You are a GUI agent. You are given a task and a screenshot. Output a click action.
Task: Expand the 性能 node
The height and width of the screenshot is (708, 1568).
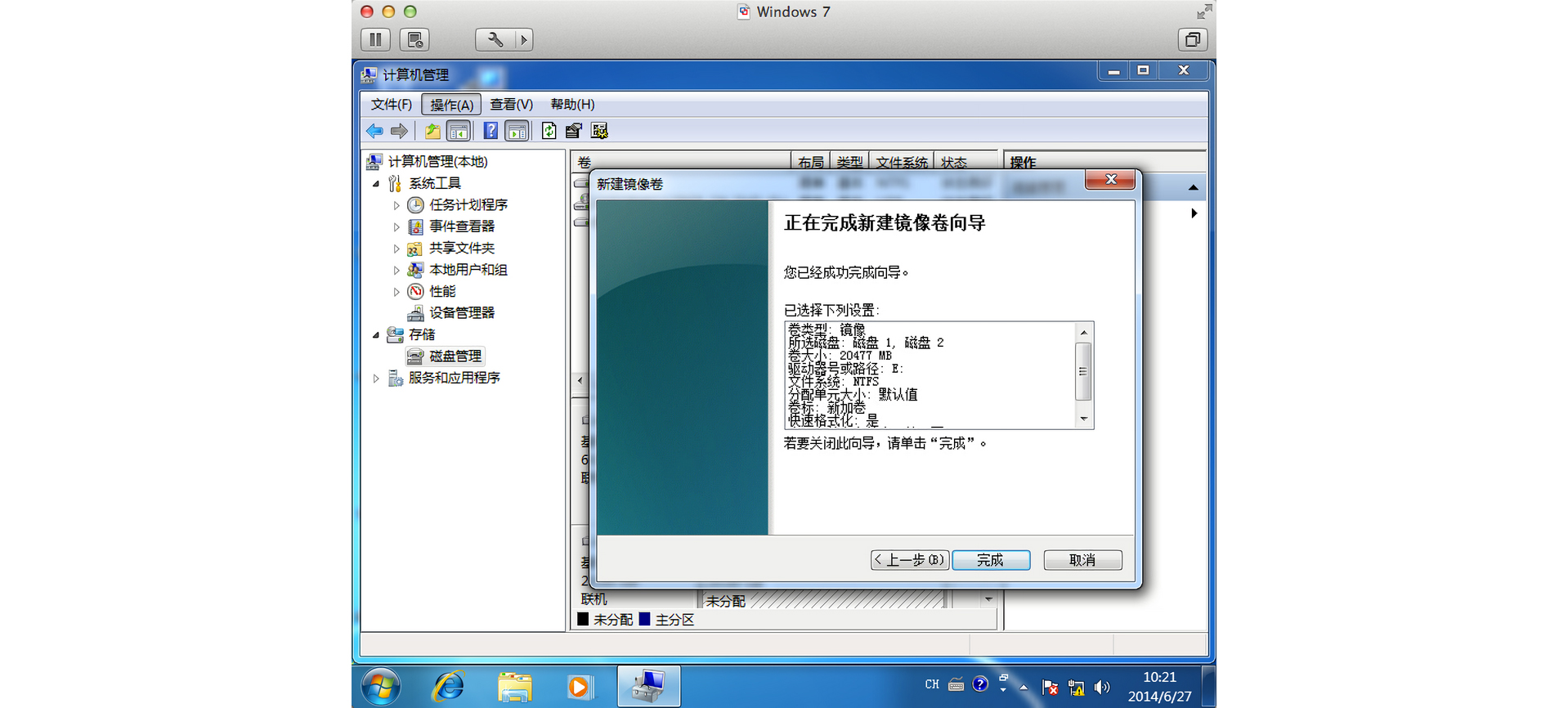coord(396,292)
